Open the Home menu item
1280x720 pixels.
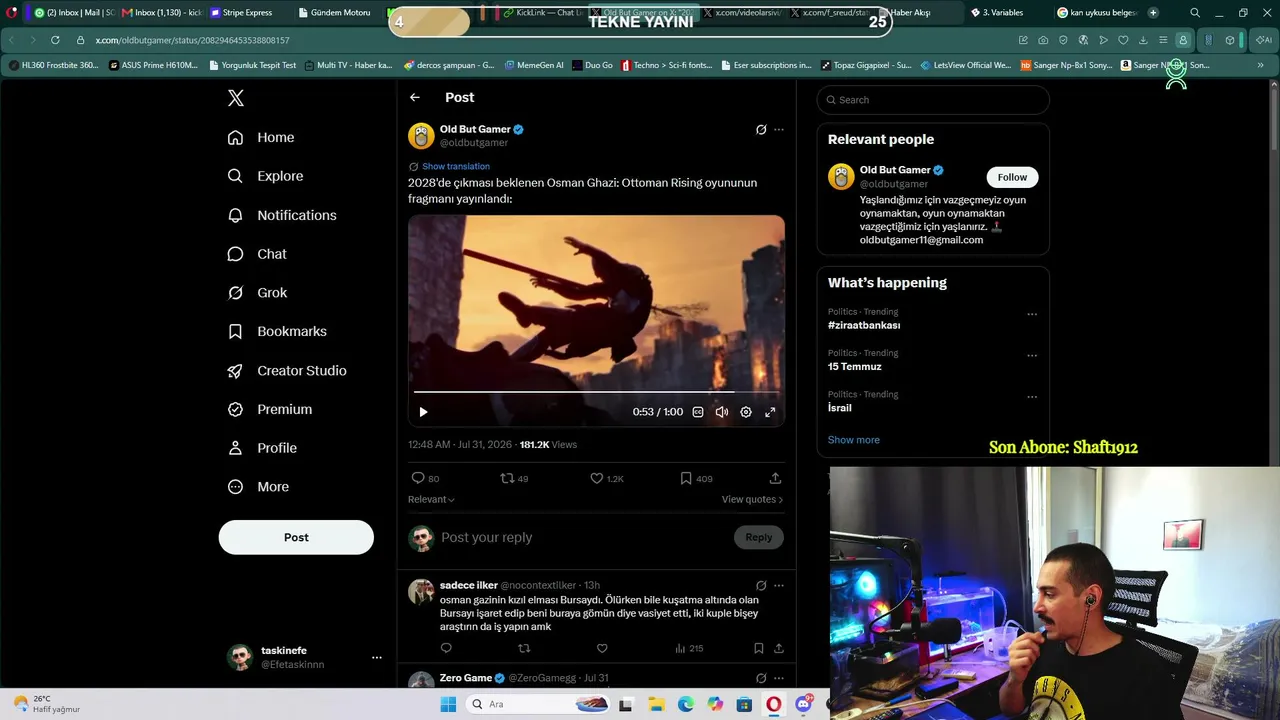click(x=261, y=137)
